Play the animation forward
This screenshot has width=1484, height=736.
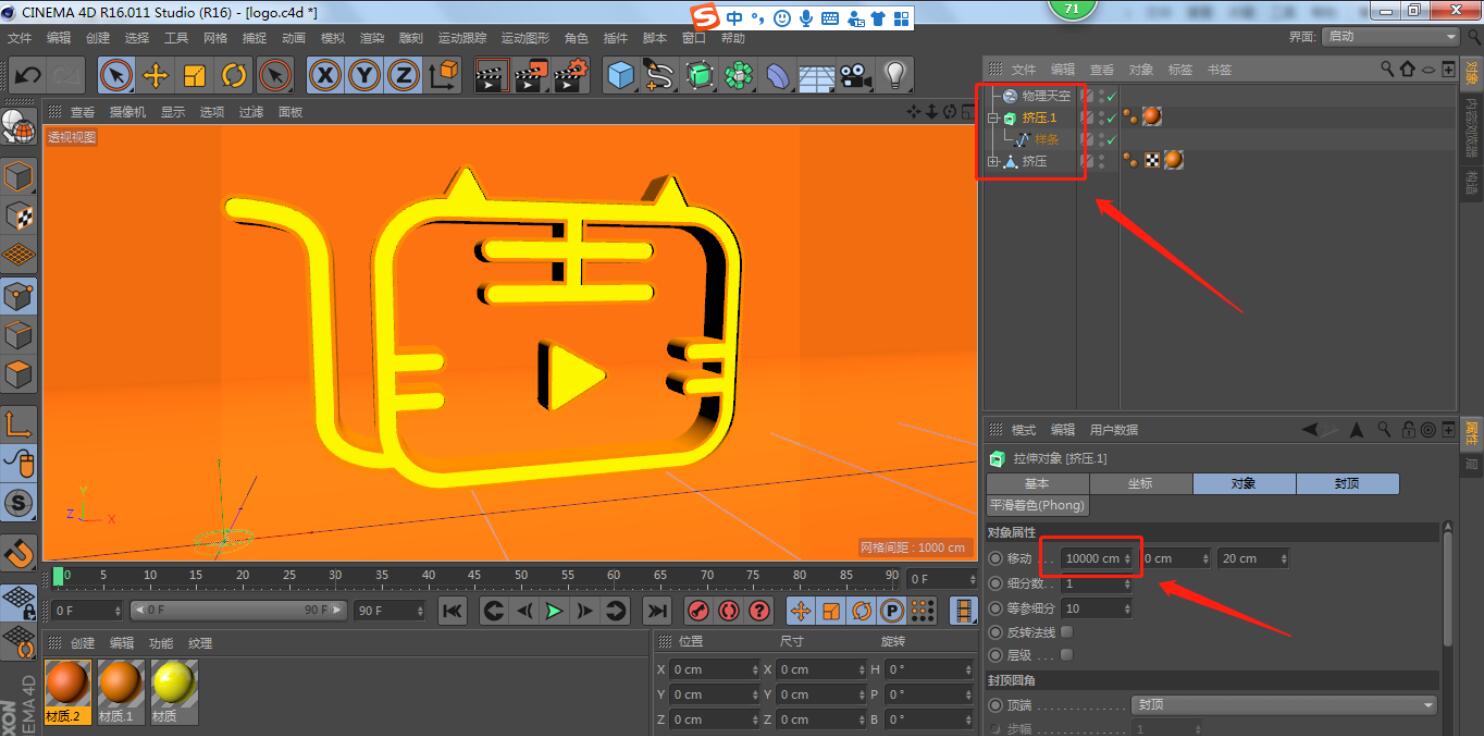pyautogui.click(x=554, y=611)
